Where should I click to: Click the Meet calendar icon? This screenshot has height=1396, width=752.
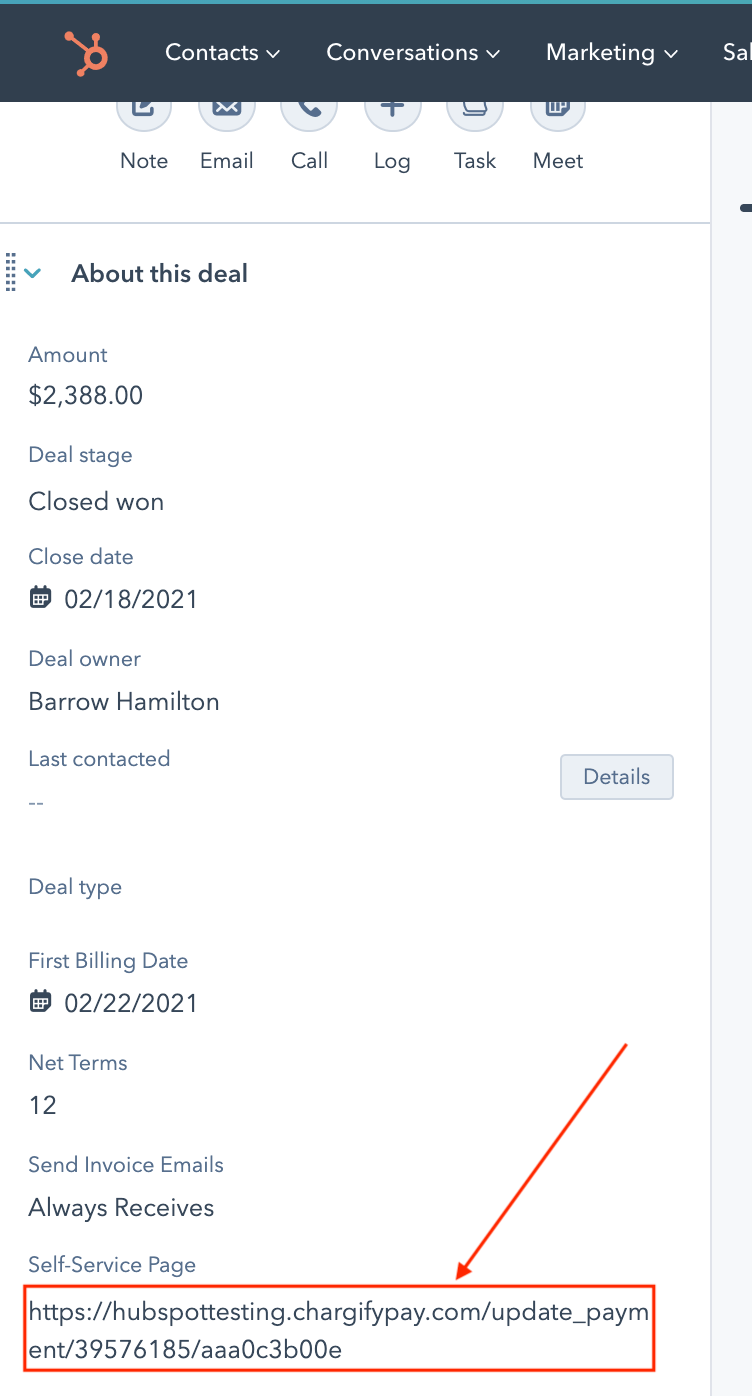(558, 107)
